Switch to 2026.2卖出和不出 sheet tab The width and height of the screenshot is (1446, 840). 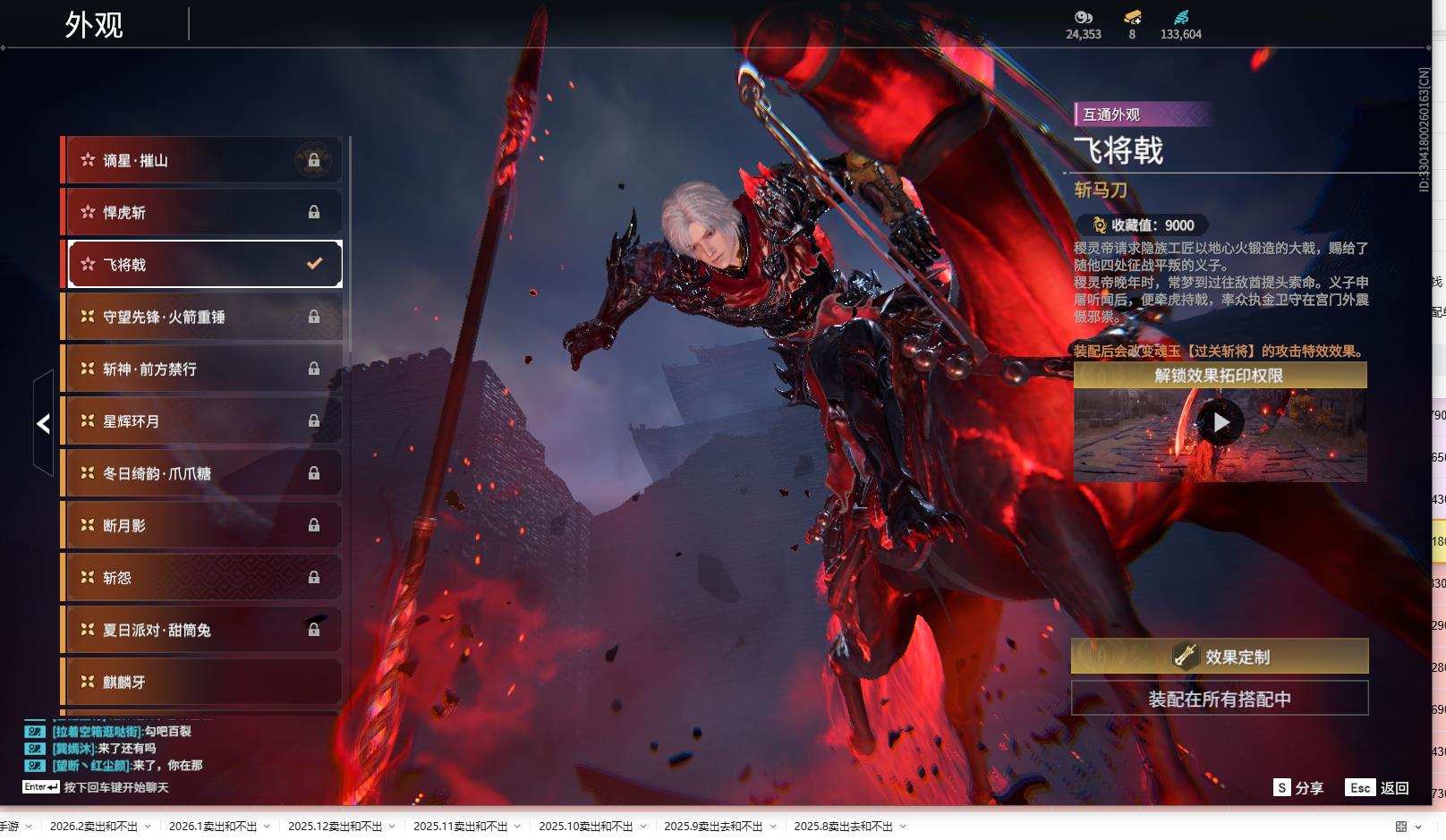(94, 827)
